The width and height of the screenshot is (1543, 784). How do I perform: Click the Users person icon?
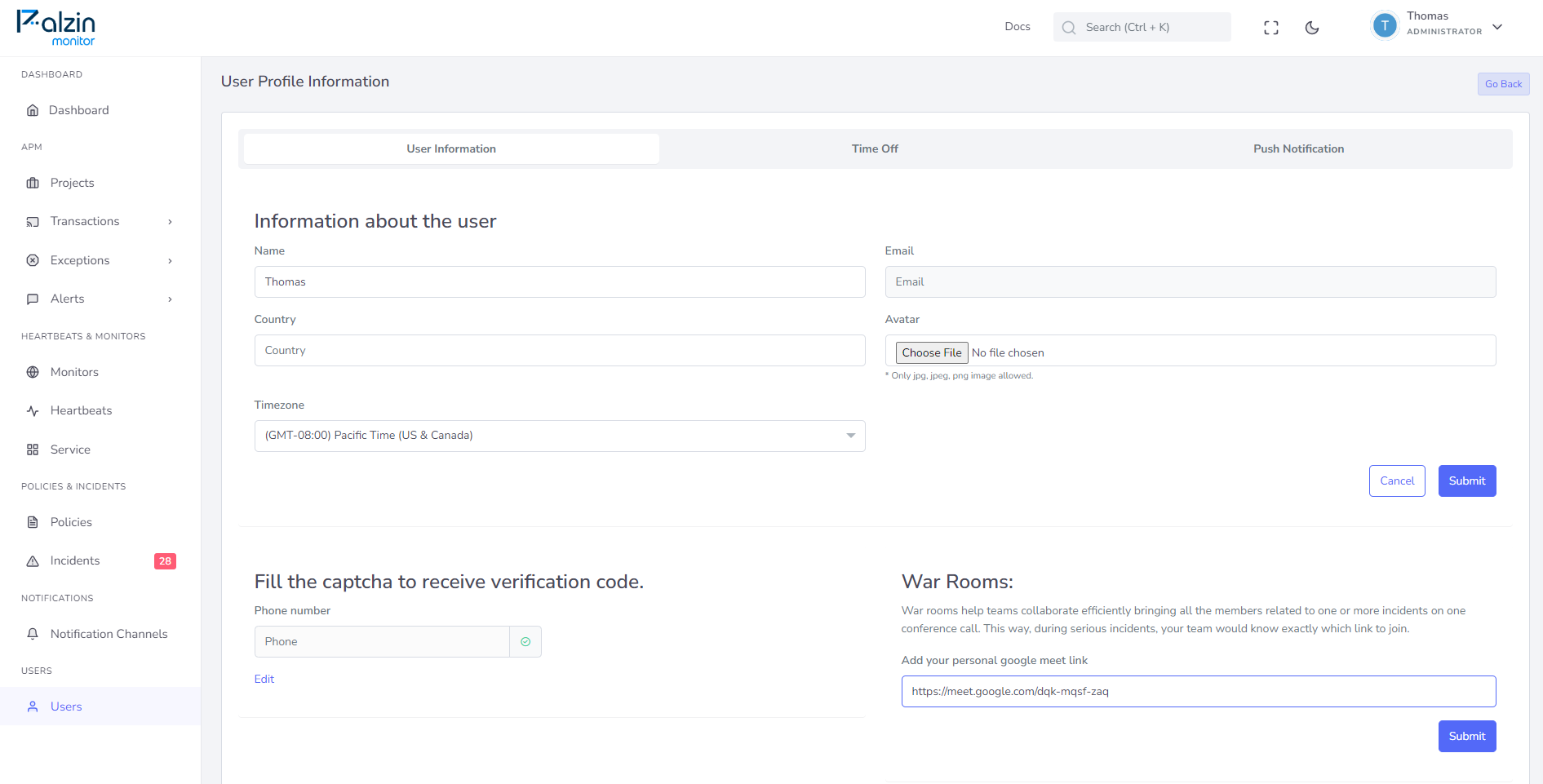(x=33, y=706)
